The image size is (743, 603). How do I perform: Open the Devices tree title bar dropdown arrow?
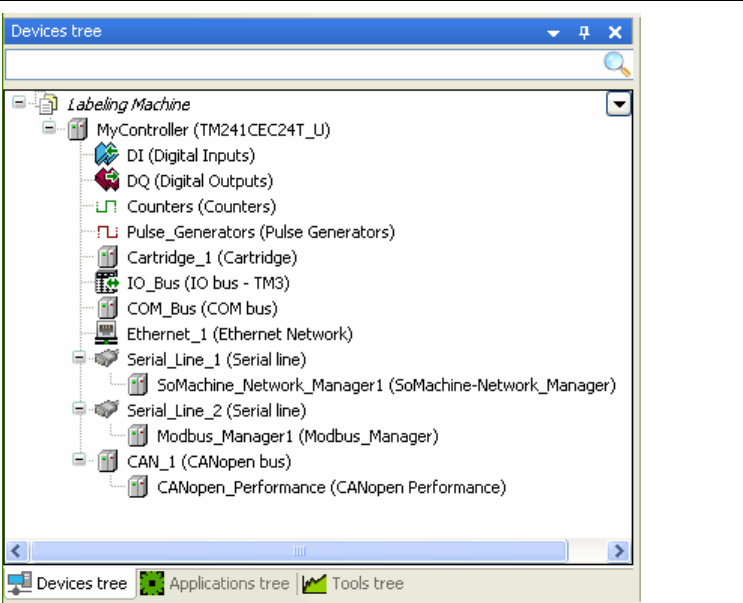click(553, 33)
